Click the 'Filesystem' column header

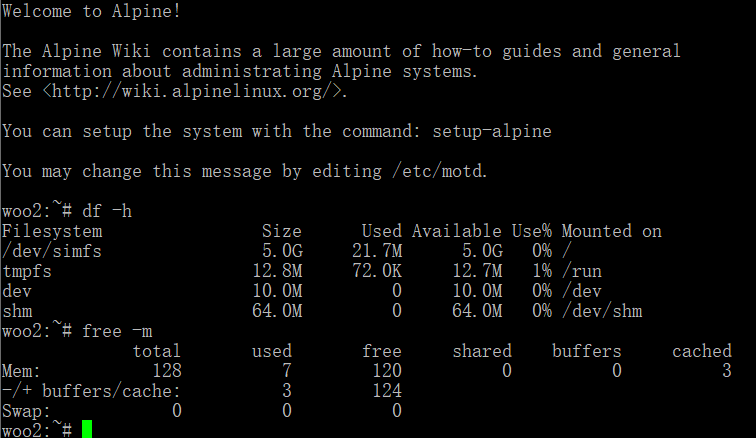[x=52, y=232]
